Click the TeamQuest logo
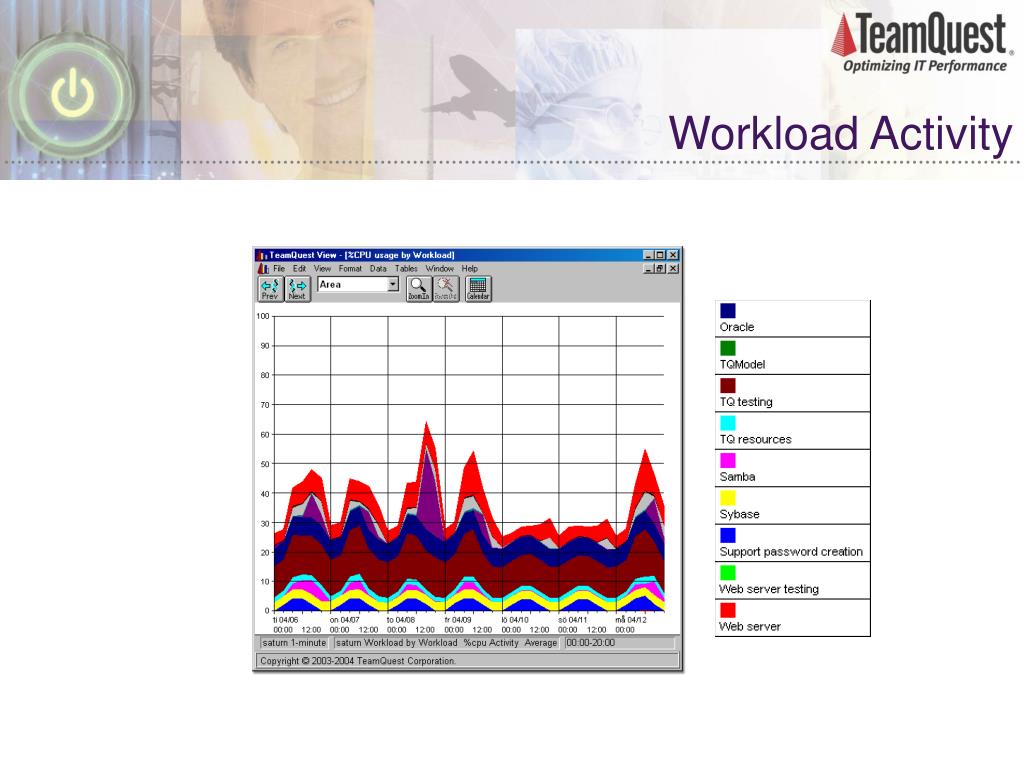 tap(921, 42)
